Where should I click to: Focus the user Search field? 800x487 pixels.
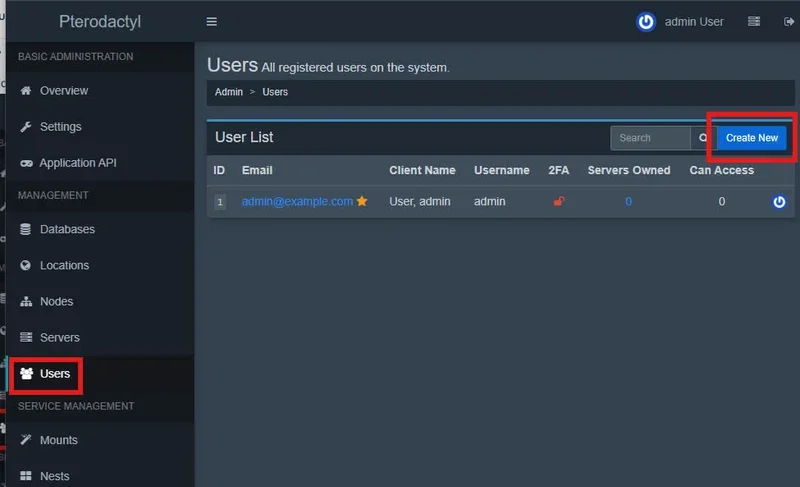tap(650, 138)
